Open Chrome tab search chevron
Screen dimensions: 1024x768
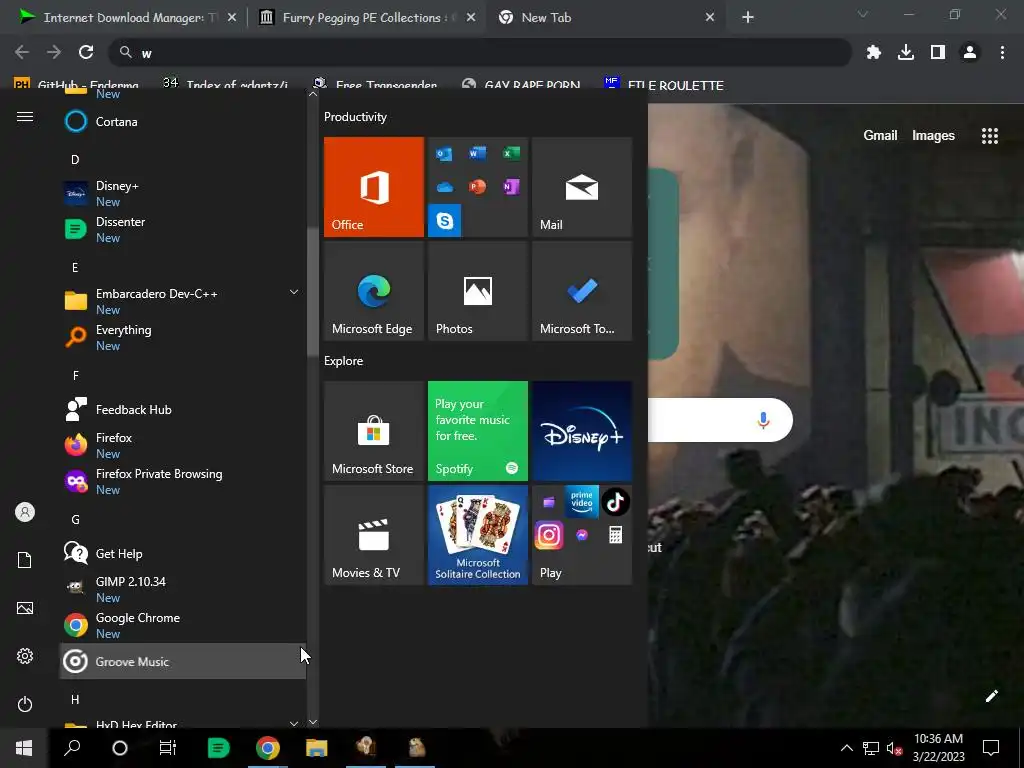[x=863, y=14]
